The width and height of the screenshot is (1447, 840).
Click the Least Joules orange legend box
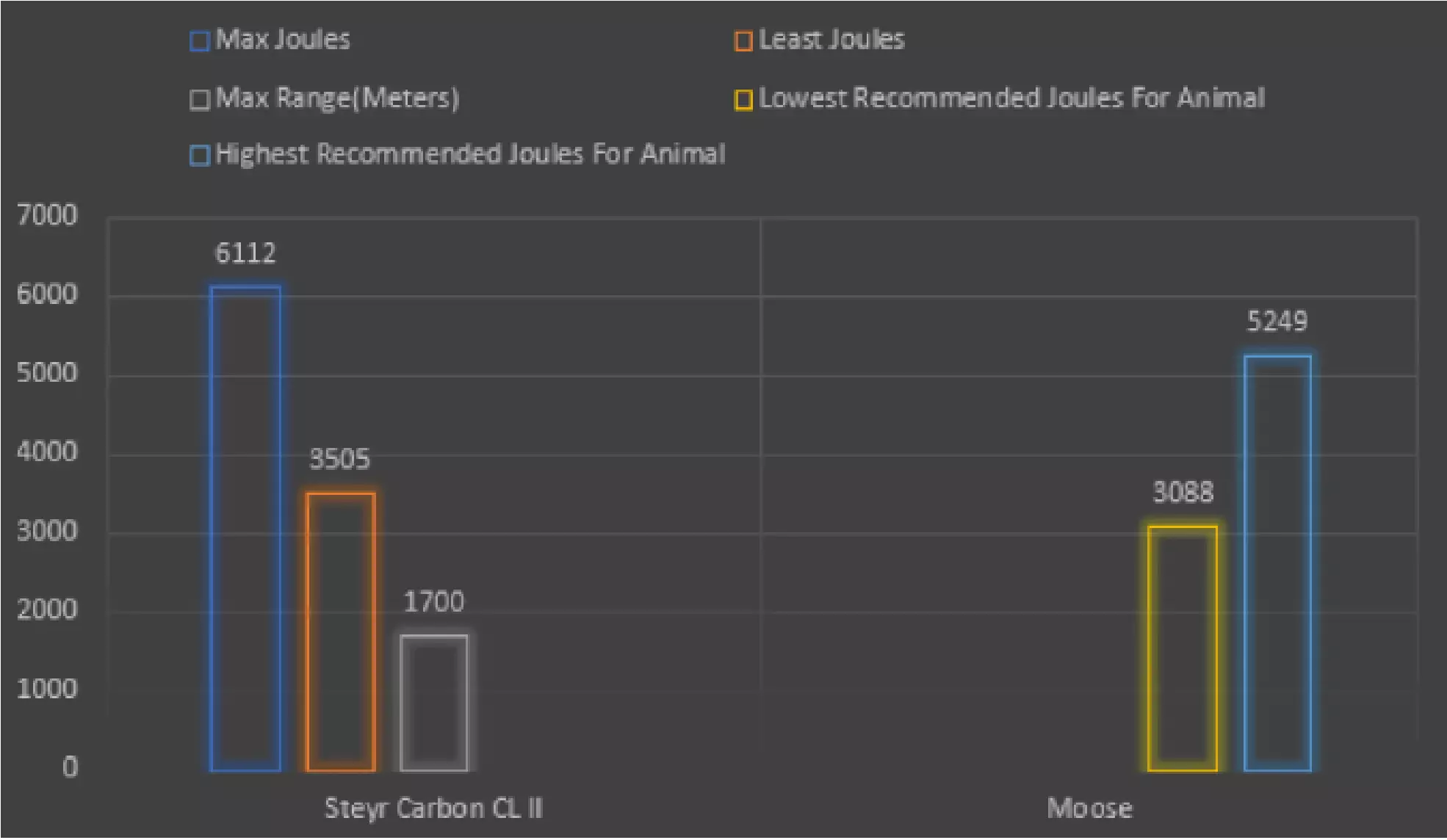pos(743,41)
